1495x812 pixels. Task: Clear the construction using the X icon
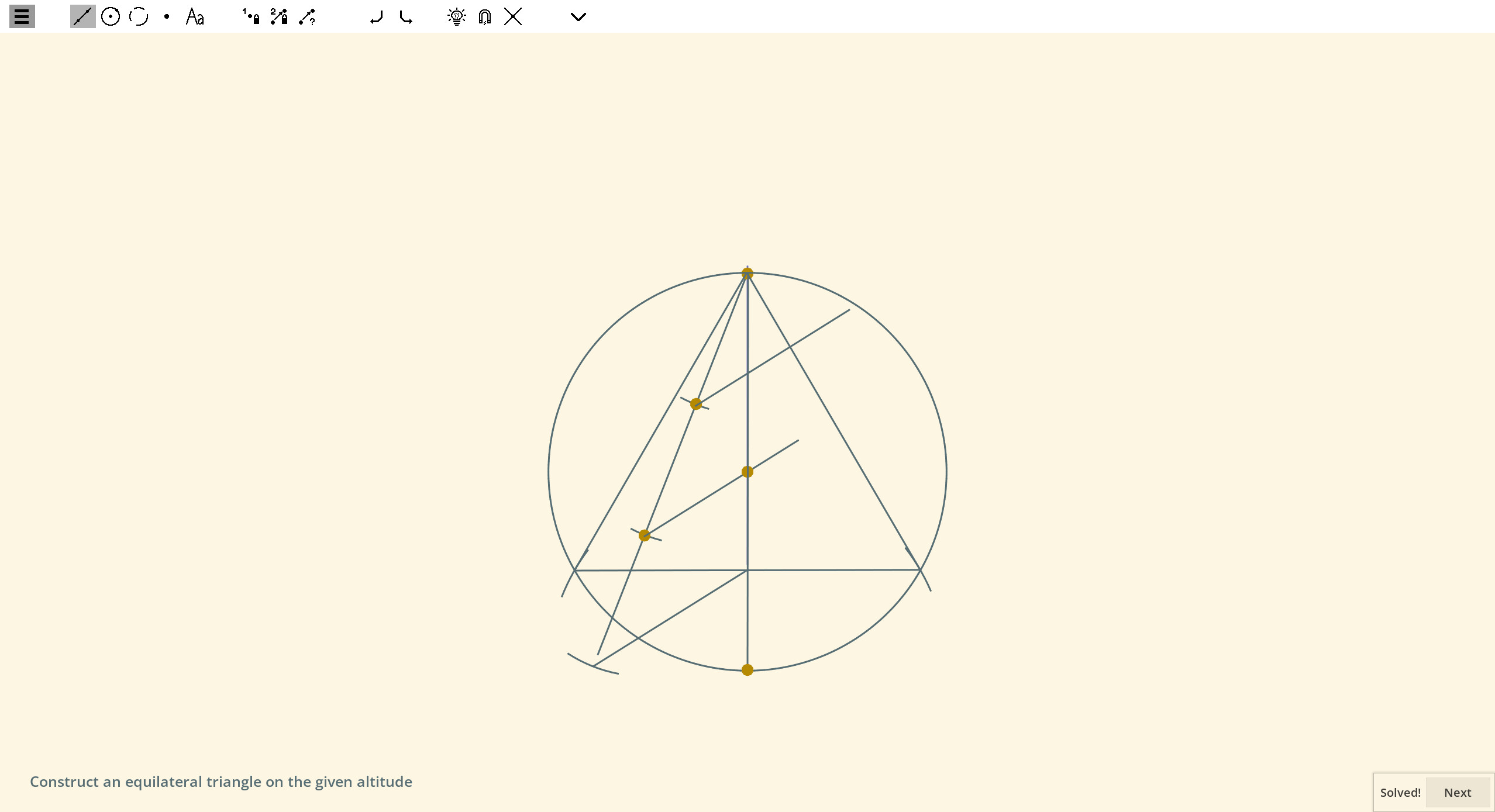pos(512,16)
